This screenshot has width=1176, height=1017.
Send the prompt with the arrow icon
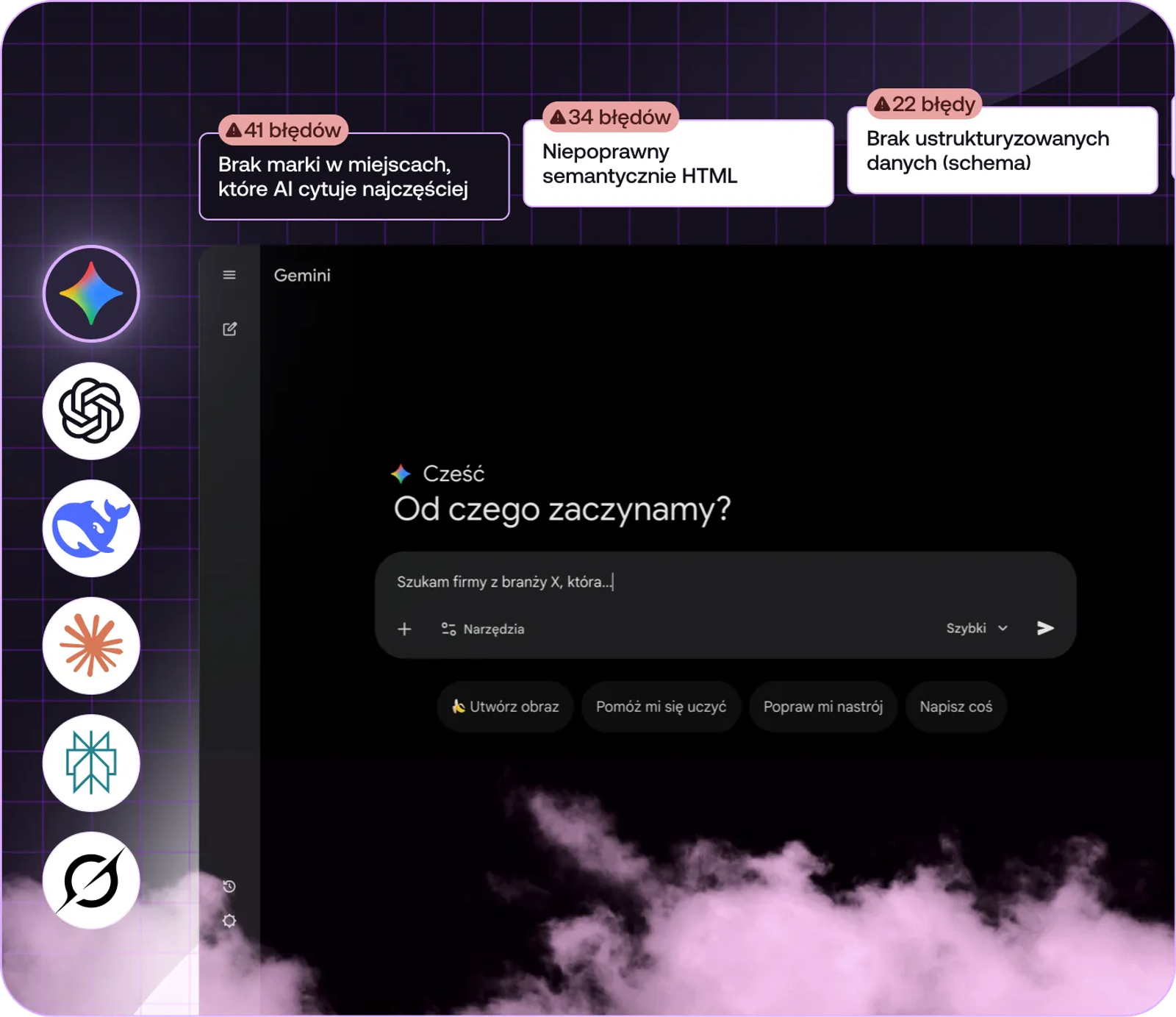click(1045, 628)
